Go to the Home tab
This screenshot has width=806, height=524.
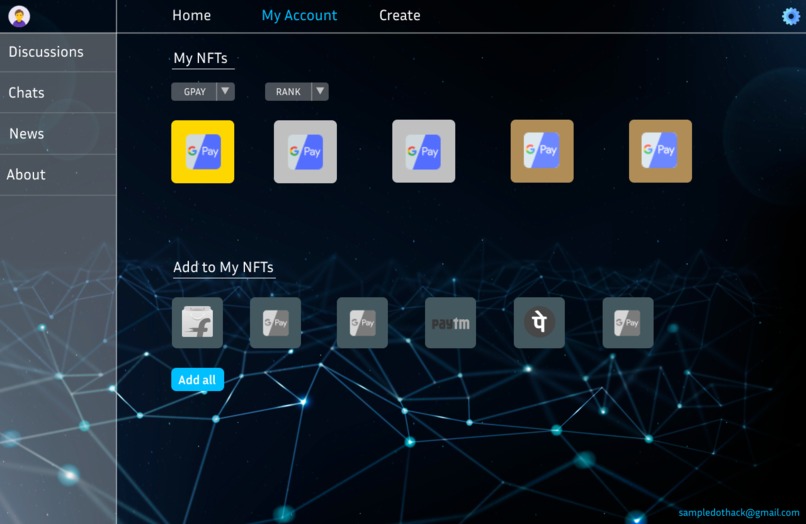click(191, 15)
